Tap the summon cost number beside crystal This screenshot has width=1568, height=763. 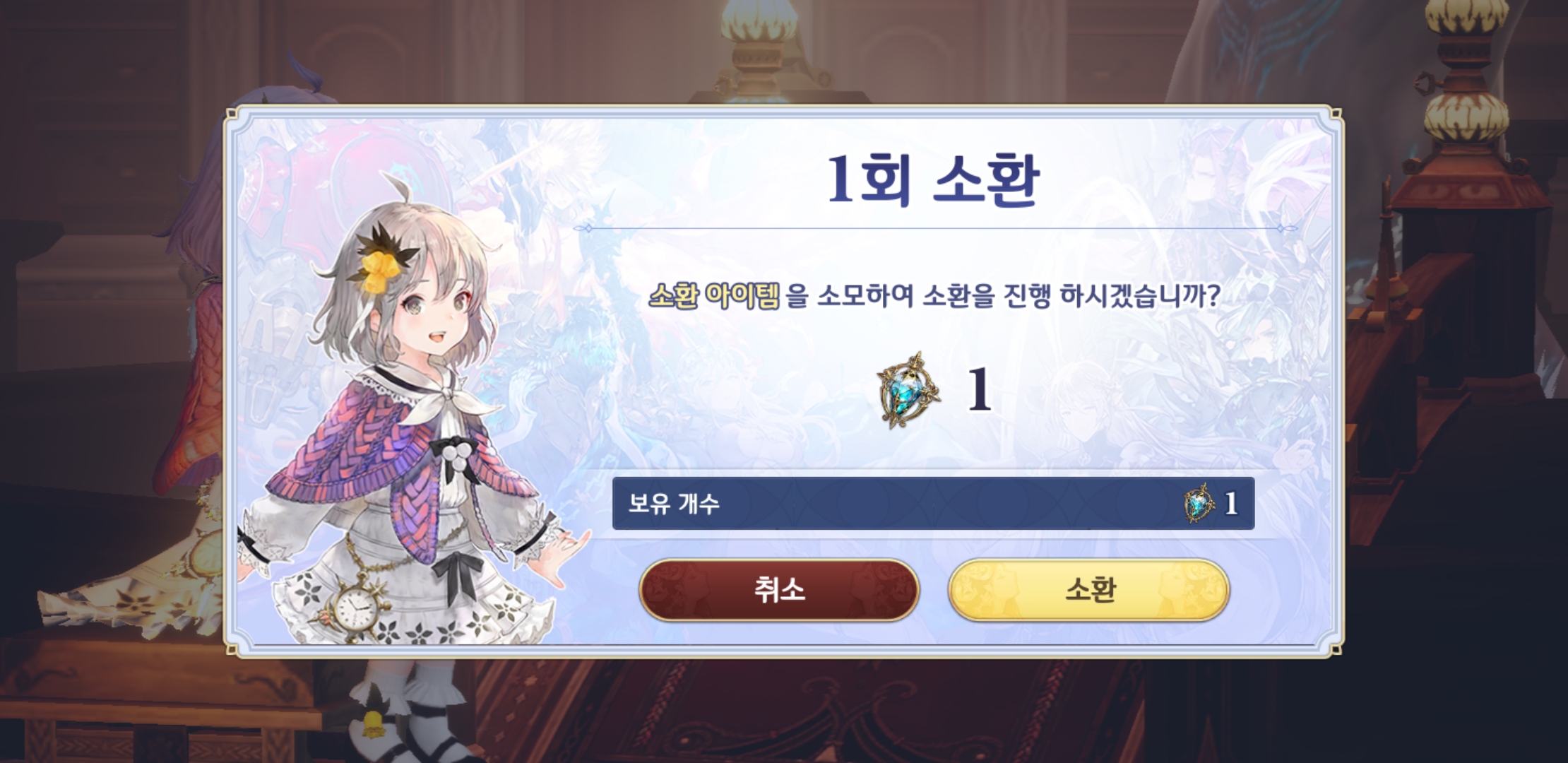point(979,390)
